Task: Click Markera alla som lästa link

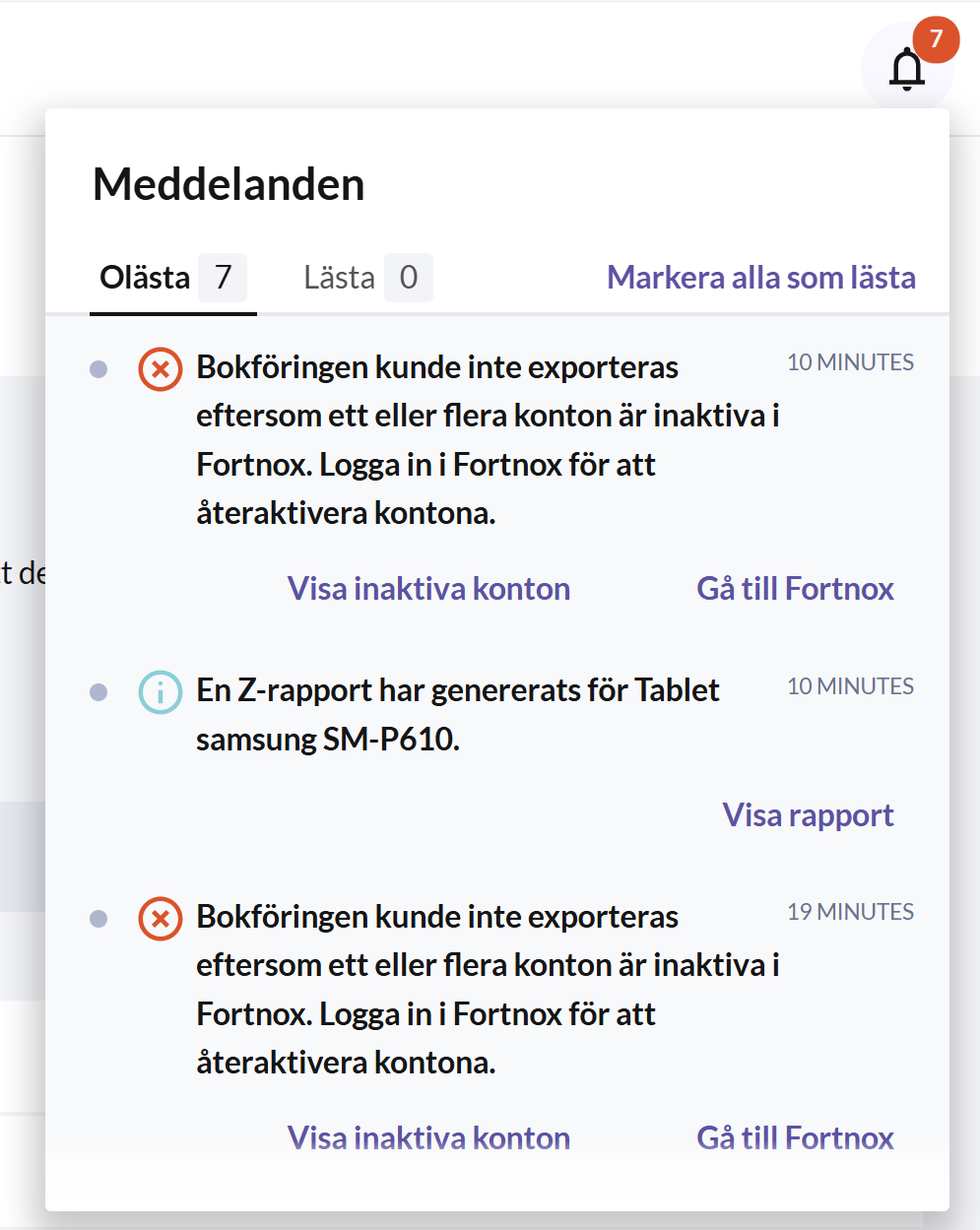Action: tap(761, 278)
